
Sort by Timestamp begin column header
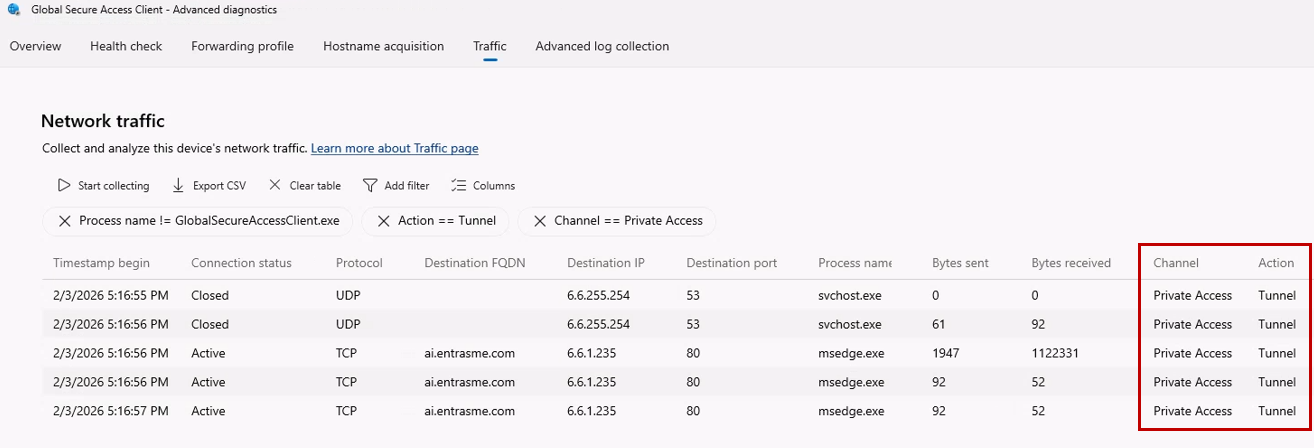[101, 263]
